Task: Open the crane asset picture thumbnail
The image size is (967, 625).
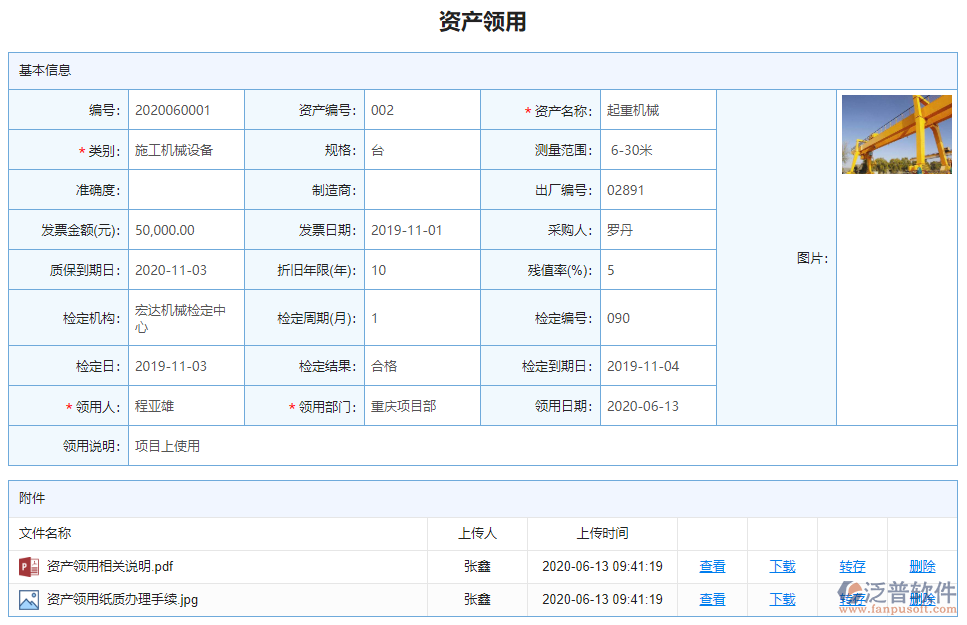Action: (896, 134)
